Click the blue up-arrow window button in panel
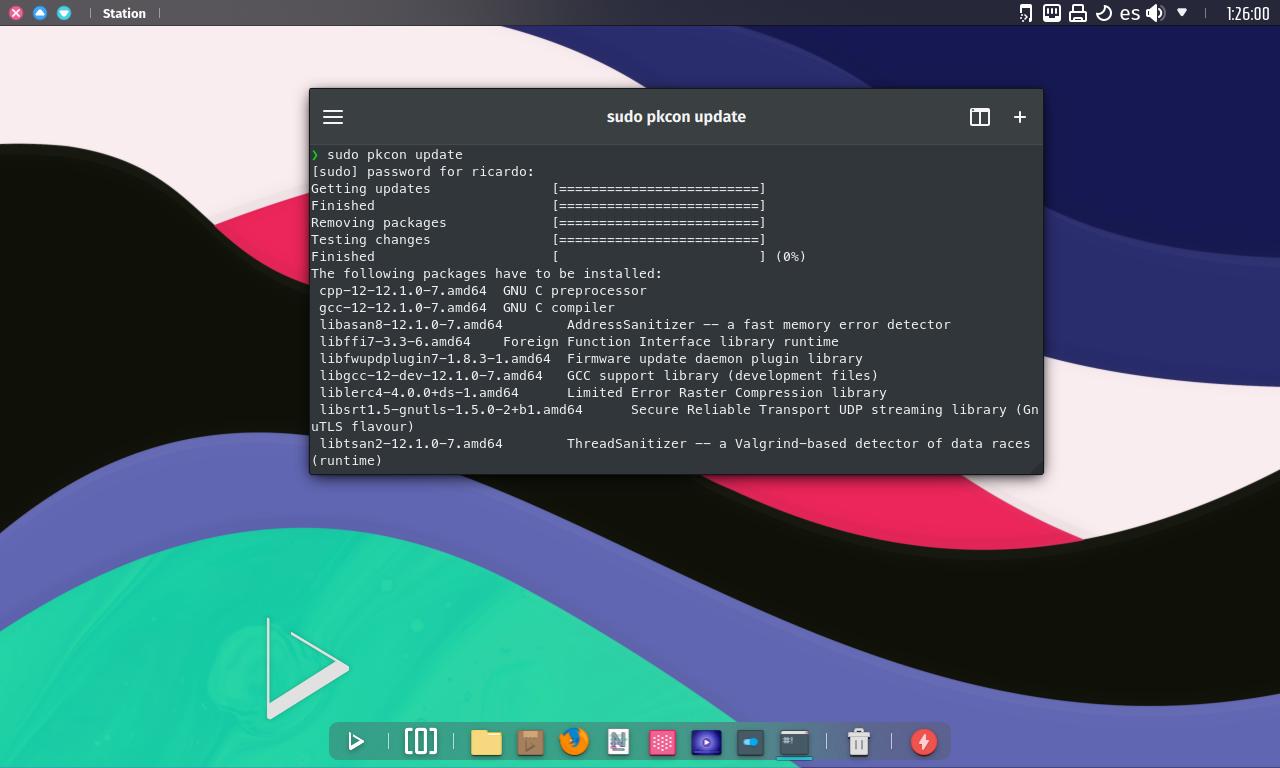Screen dimensions: 1280x768 pos(40,13)
